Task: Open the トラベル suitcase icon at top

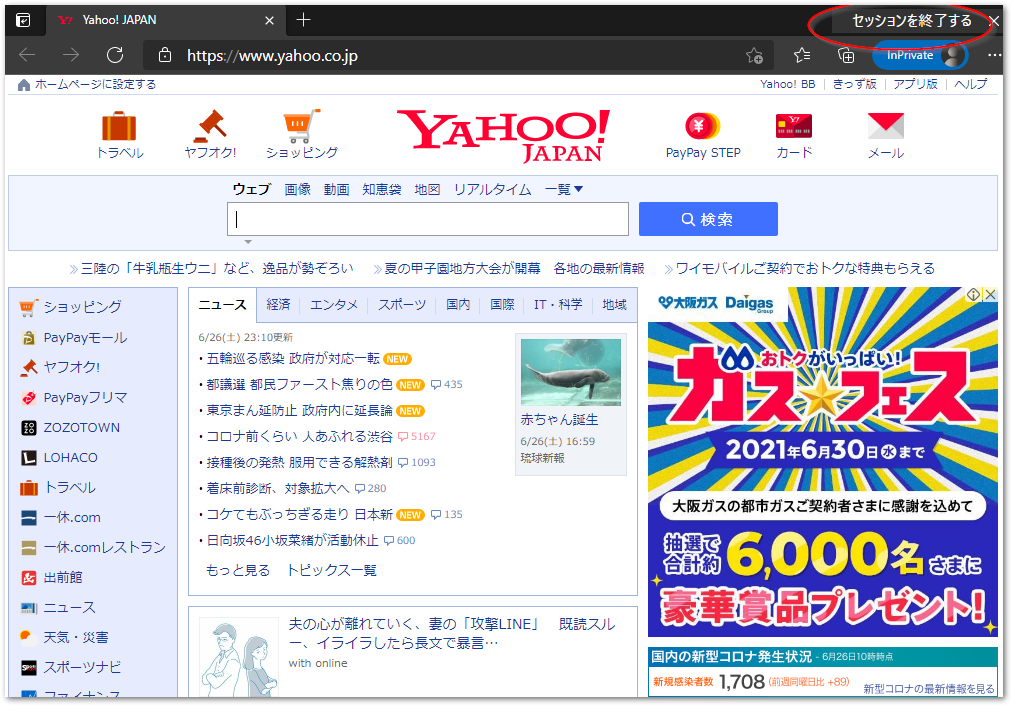Action: coord(119,126)
